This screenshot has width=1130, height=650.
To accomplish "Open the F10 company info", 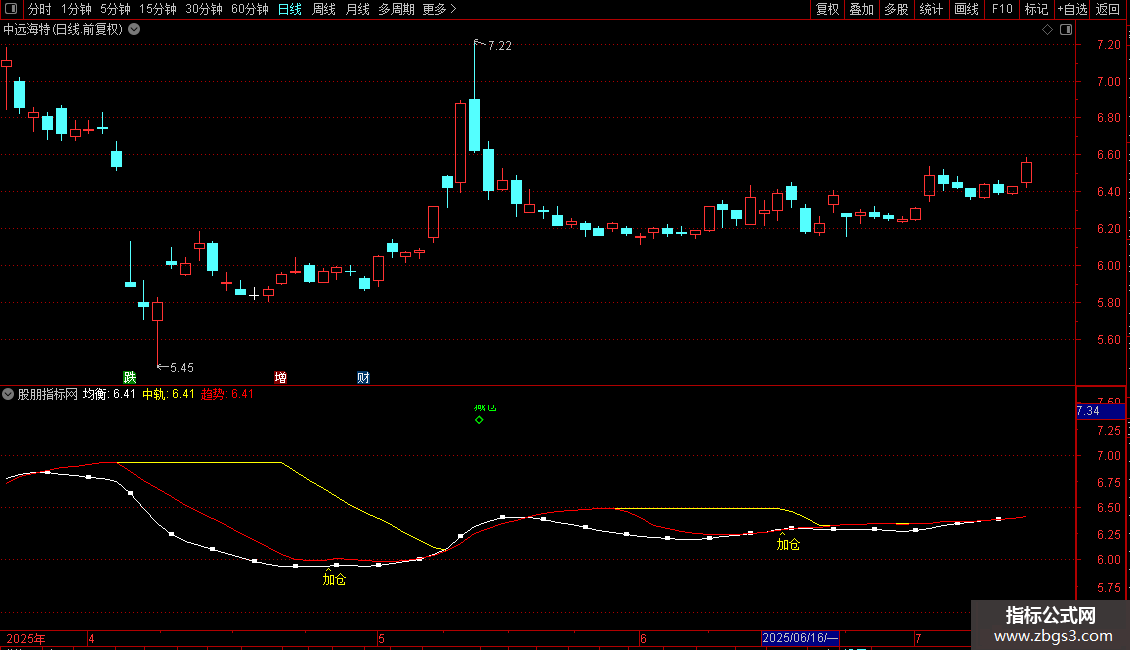I will click(1002, 9).
